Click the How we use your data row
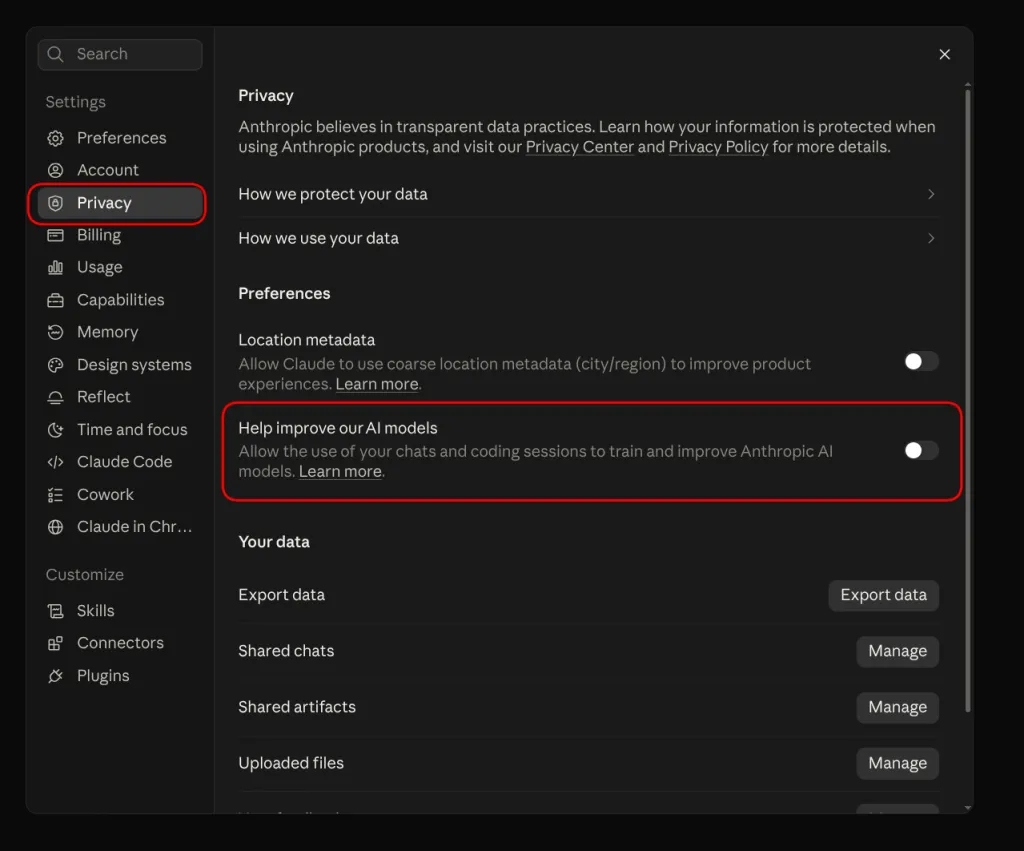 tap(588, 238)
